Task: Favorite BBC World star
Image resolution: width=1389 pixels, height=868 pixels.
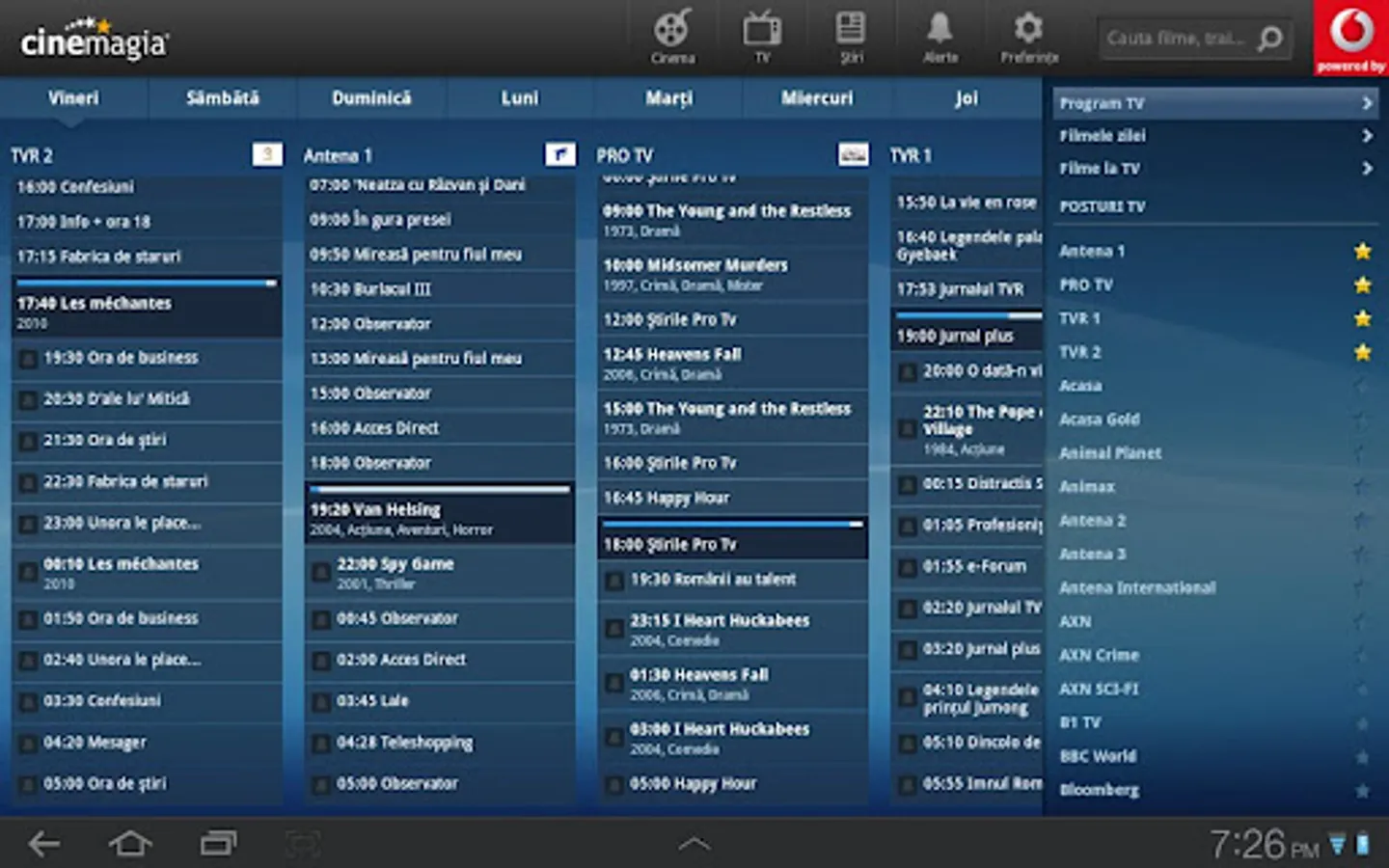Action: point(1362,756)
